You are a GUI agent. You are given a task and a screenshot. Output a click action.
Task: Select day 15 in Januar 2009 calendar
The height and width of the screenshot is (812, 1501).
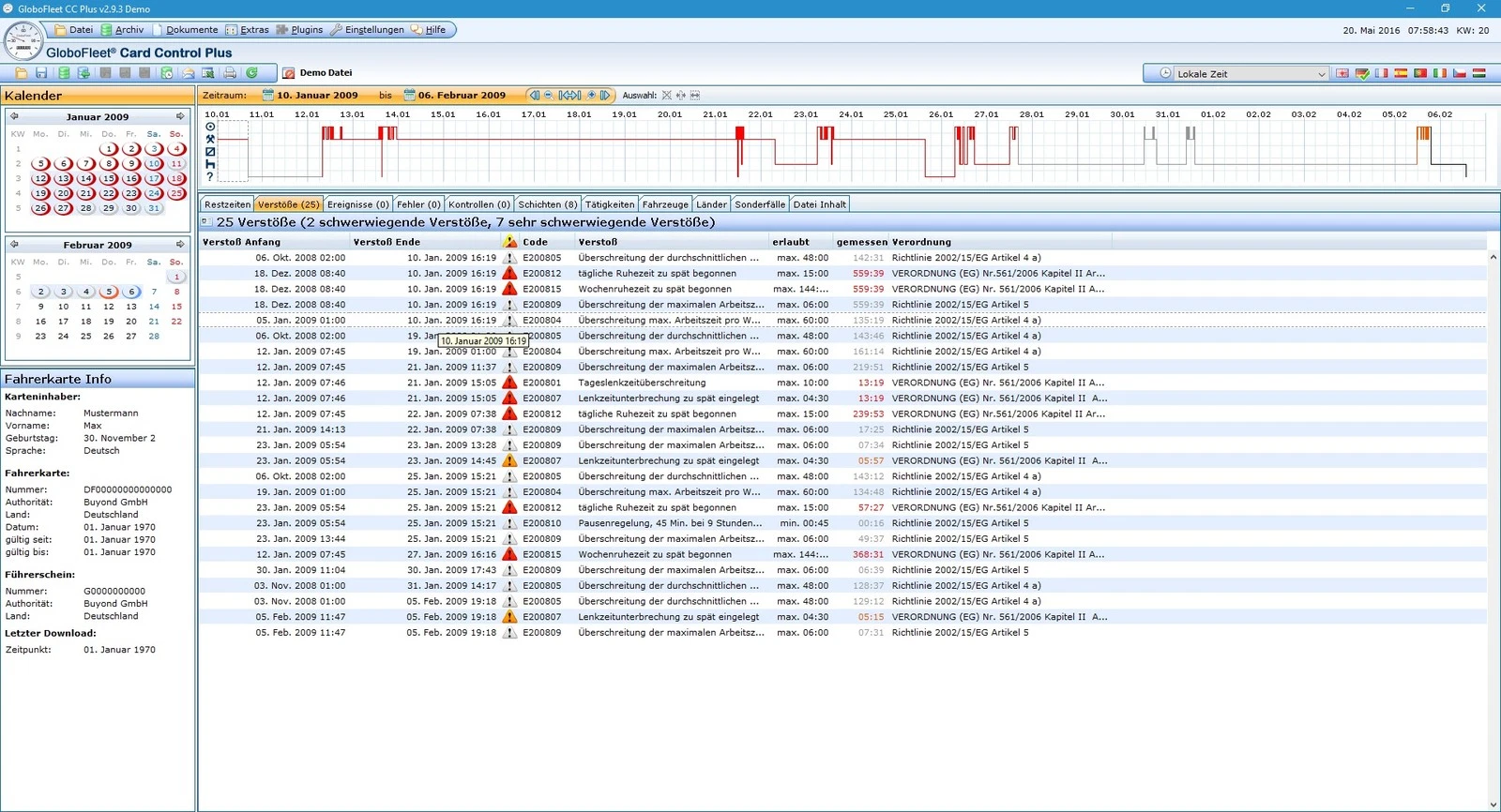coord(109,178)
